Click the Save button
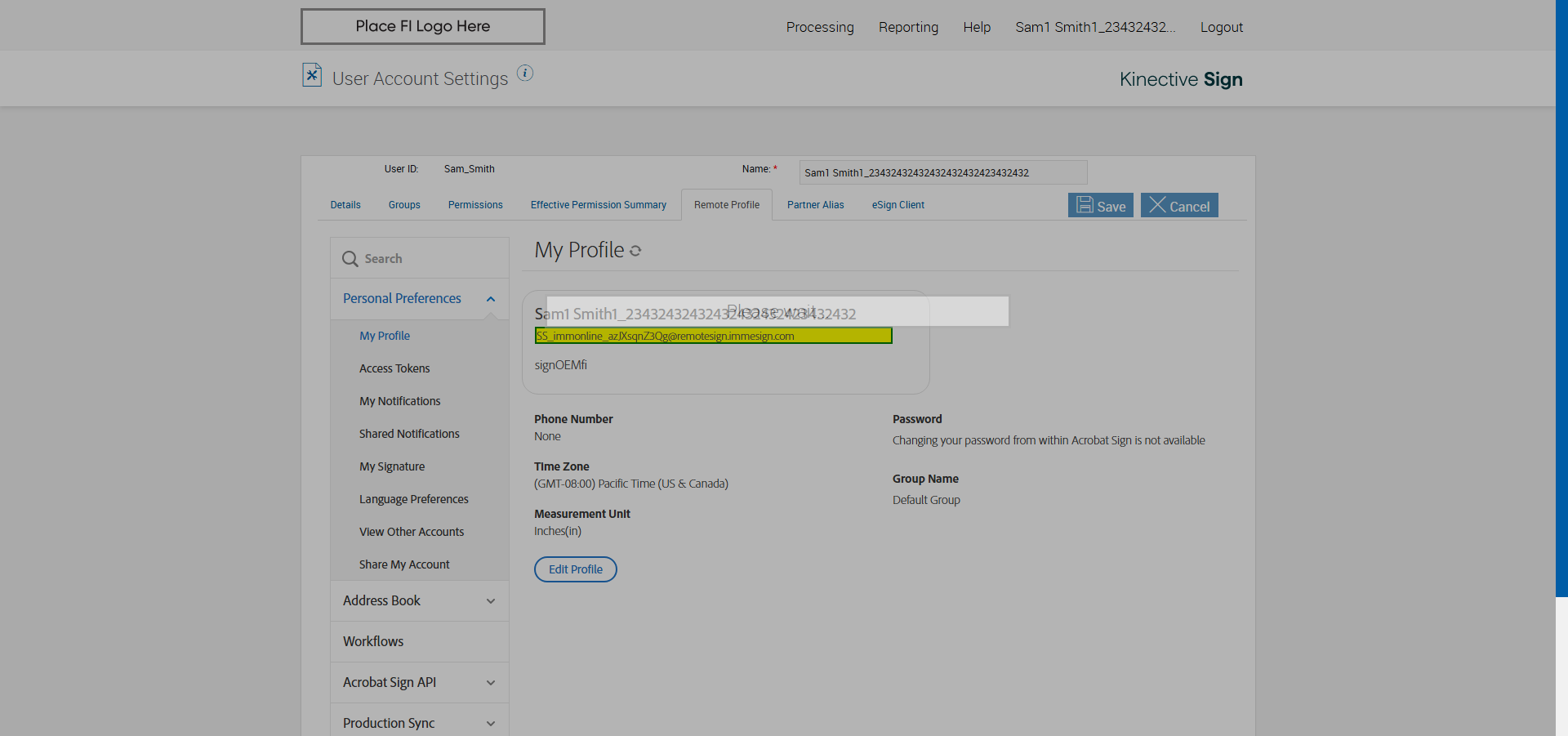Screen dimensions: 1568x736 tap(1100, 206)
